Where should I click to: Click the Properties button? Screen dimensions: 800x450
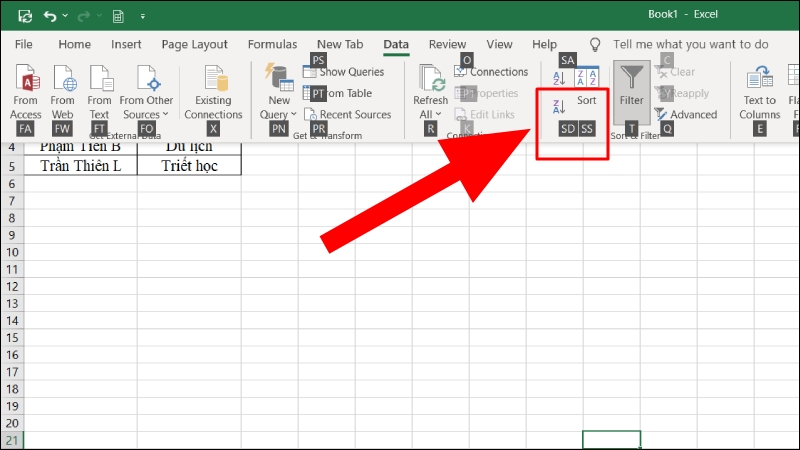[486, 93]
